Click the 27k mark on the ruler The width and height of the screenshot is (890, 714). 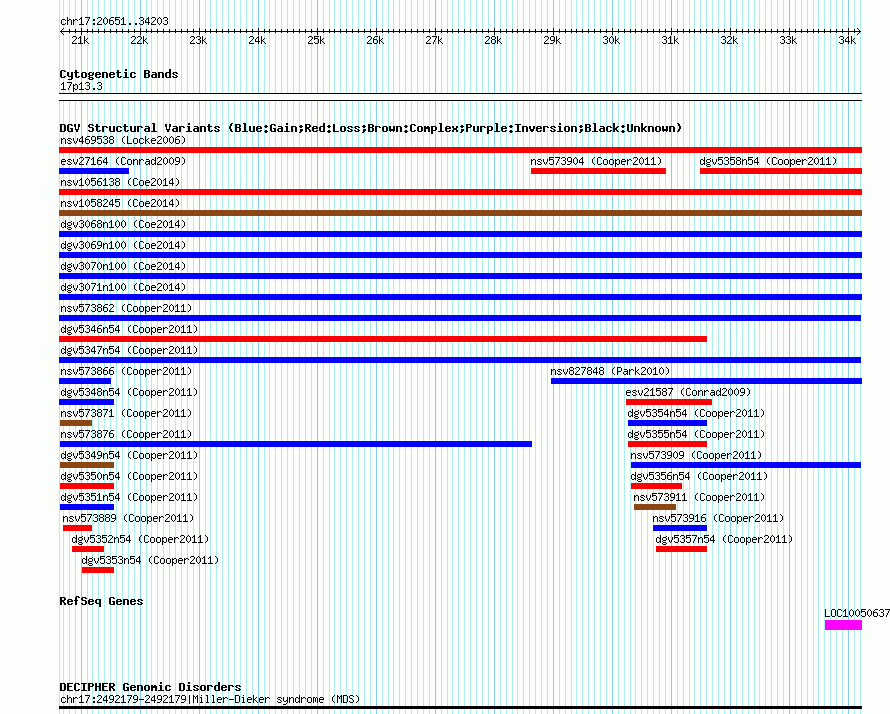click(x=434, y=40)
